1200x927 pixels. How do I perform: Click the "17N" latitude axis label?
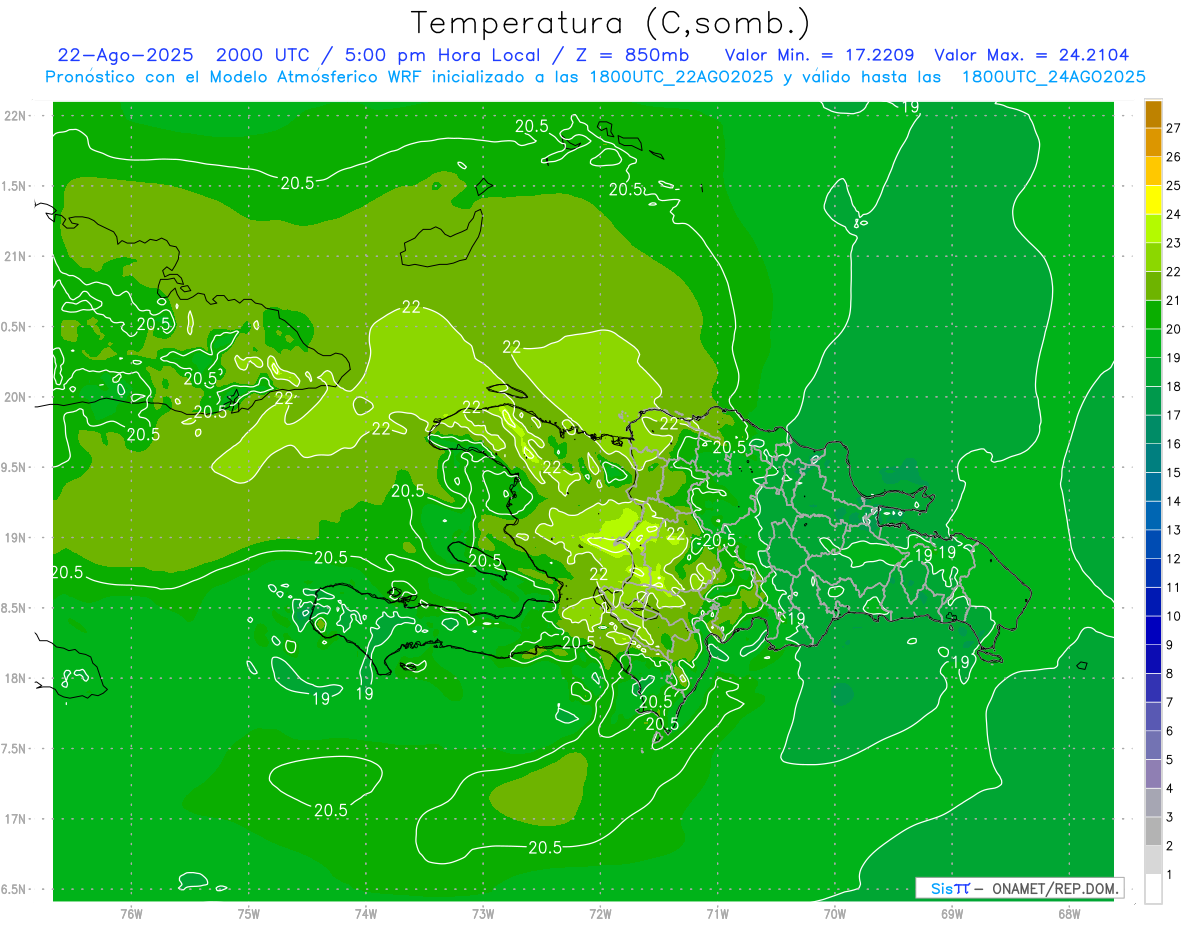[x=17, y=819]
